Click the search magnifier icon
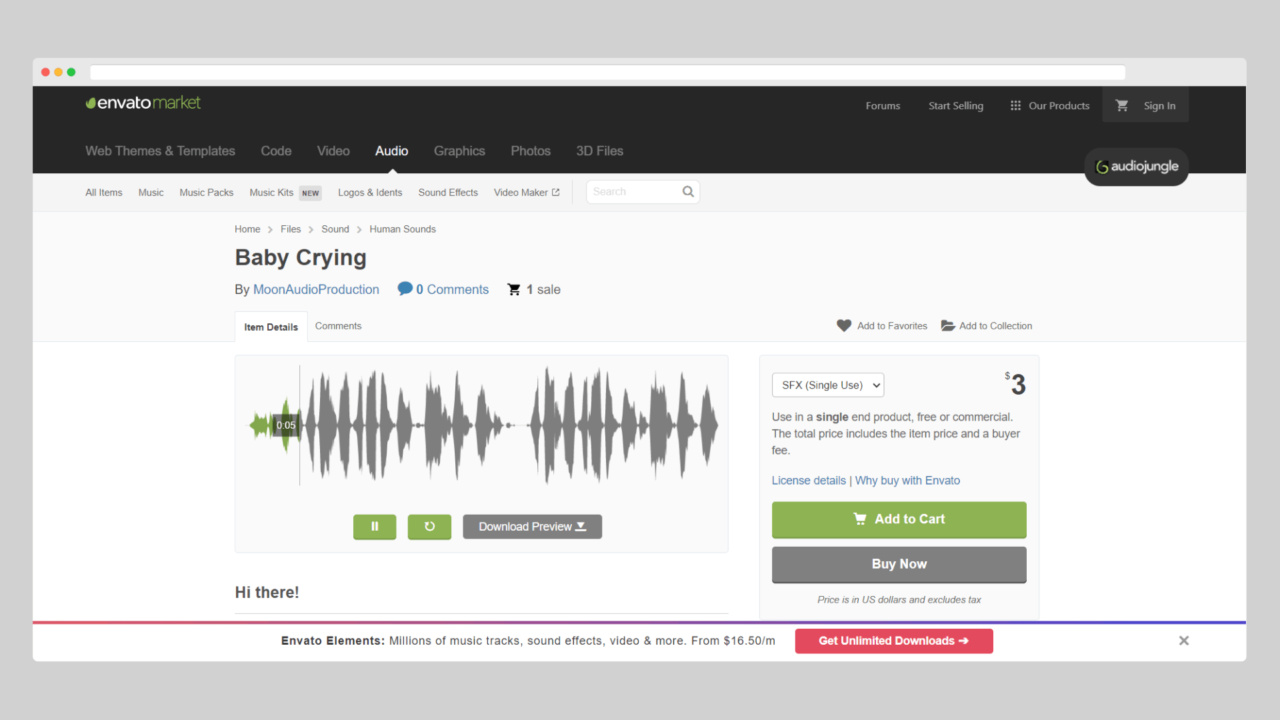Viewport: 1280px width, 720px height. [x=688, y=192]
